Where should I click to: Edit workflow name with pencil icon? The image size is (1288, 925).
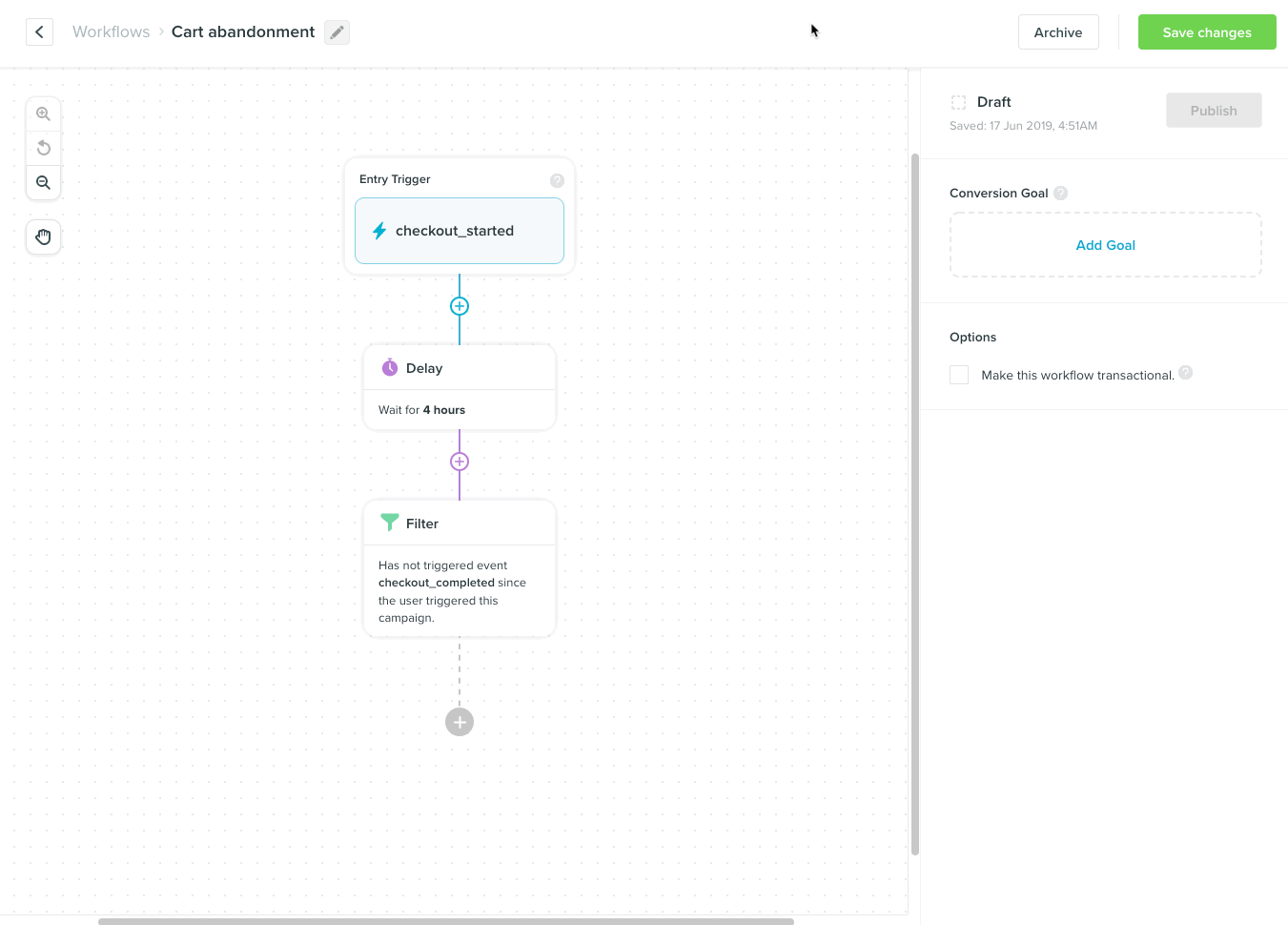point(337,32)
